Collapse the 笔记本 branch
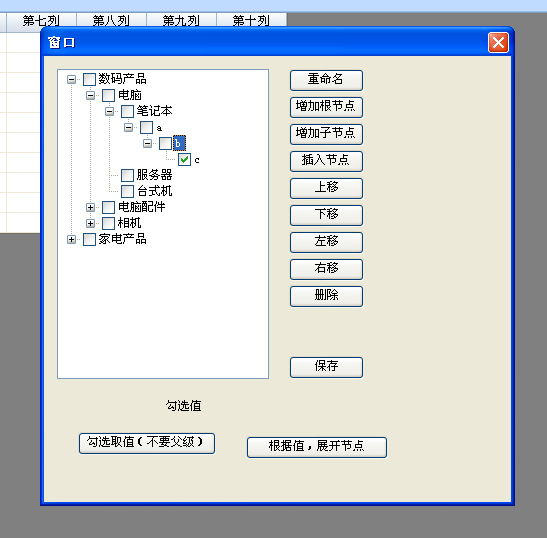The image size is (547, 538). tap(110, 112)
